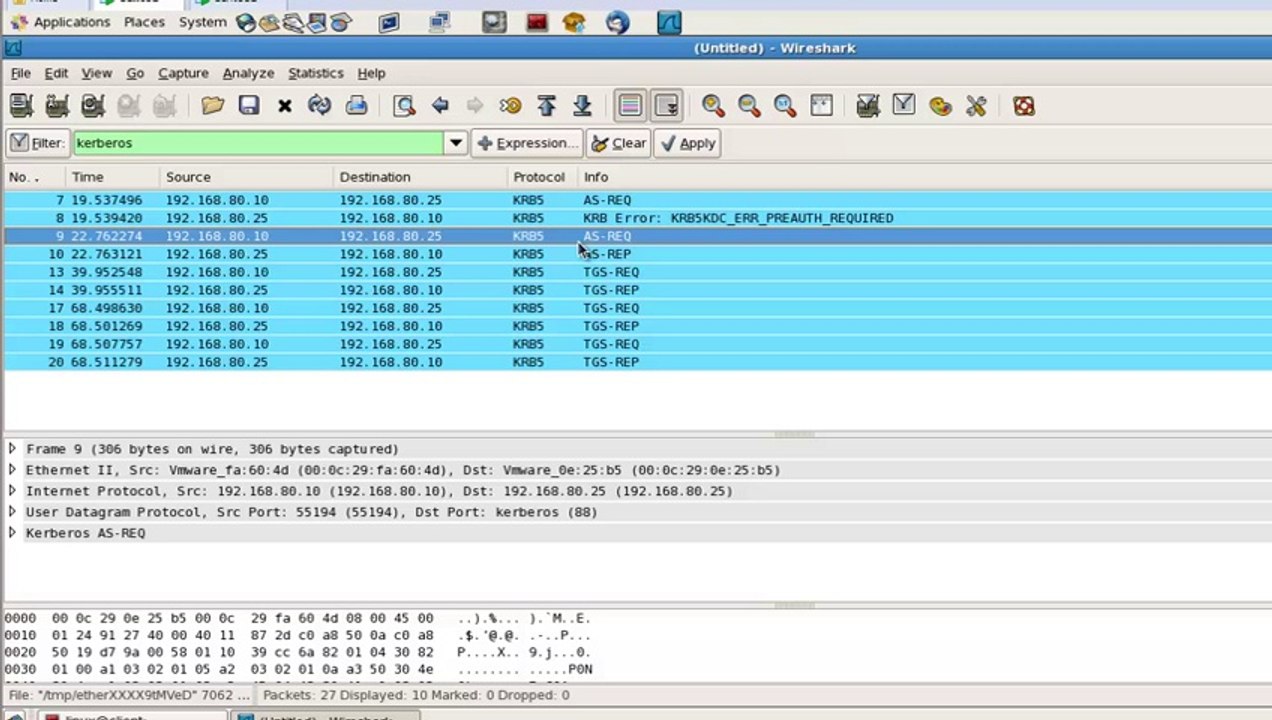
Task: Open coloring rules palette icon
Action: [940, 106]
